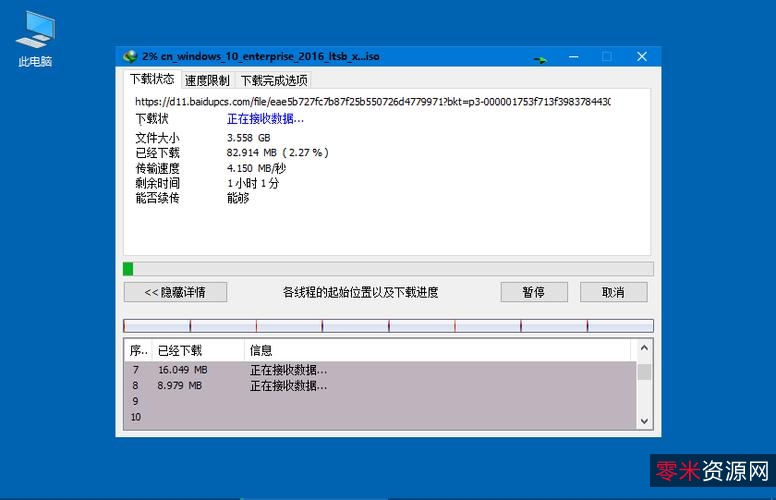Select thread row 8 with 8.979 MB
Viewport: 776px width, 500px height.
[x=380, y=385]
